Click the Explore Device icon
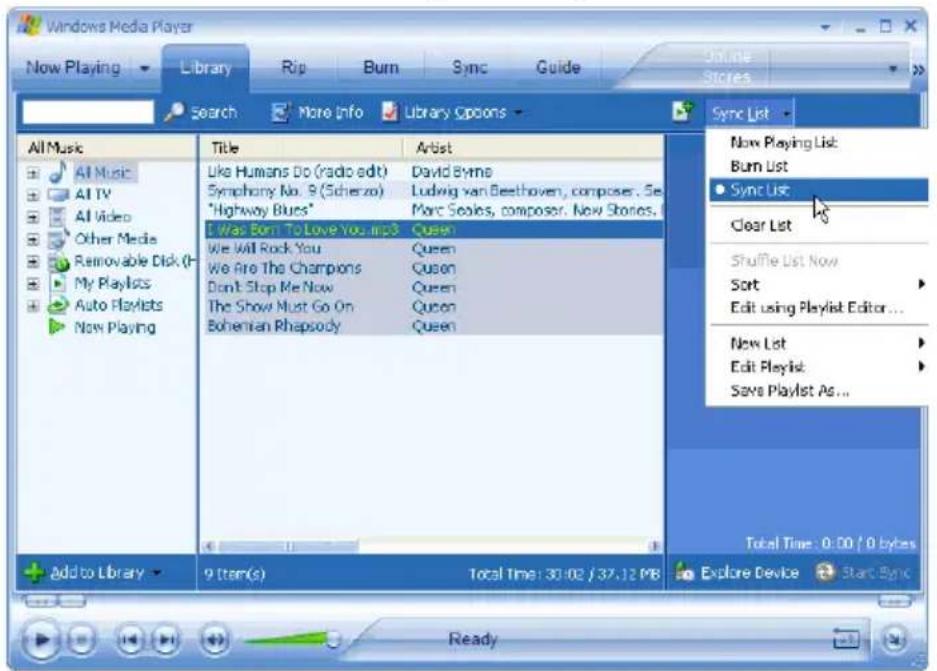937x671 pixels. point(684,572)
